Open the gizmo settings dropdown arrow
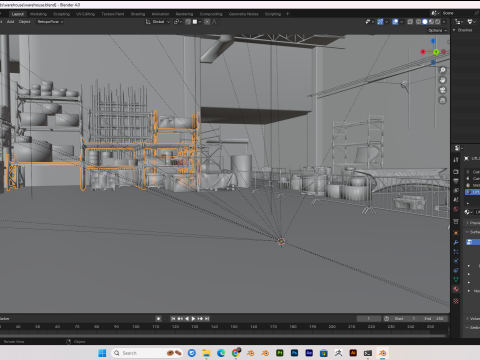 click(x=386, y=22)
